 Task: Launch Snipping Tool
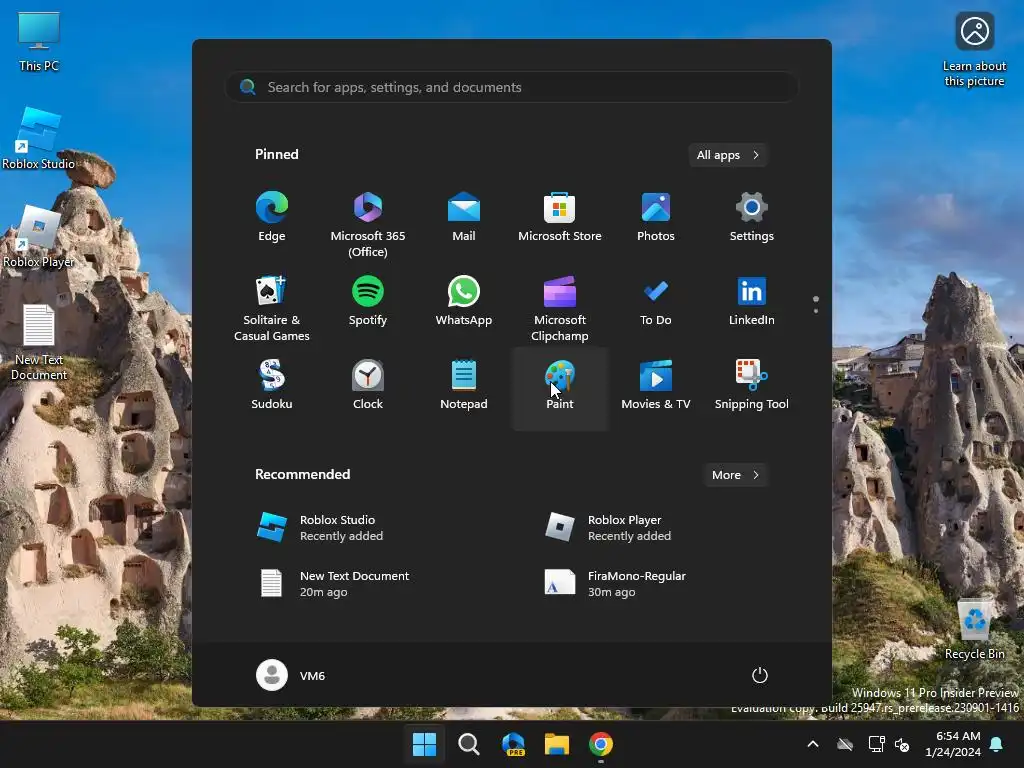752,385
